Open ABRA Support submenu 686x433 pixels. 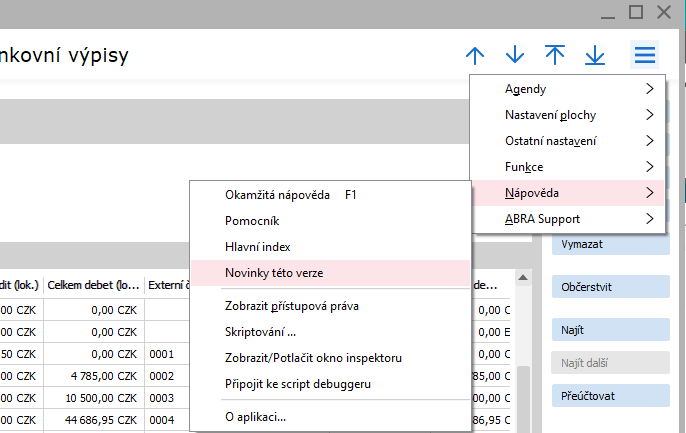567,218
